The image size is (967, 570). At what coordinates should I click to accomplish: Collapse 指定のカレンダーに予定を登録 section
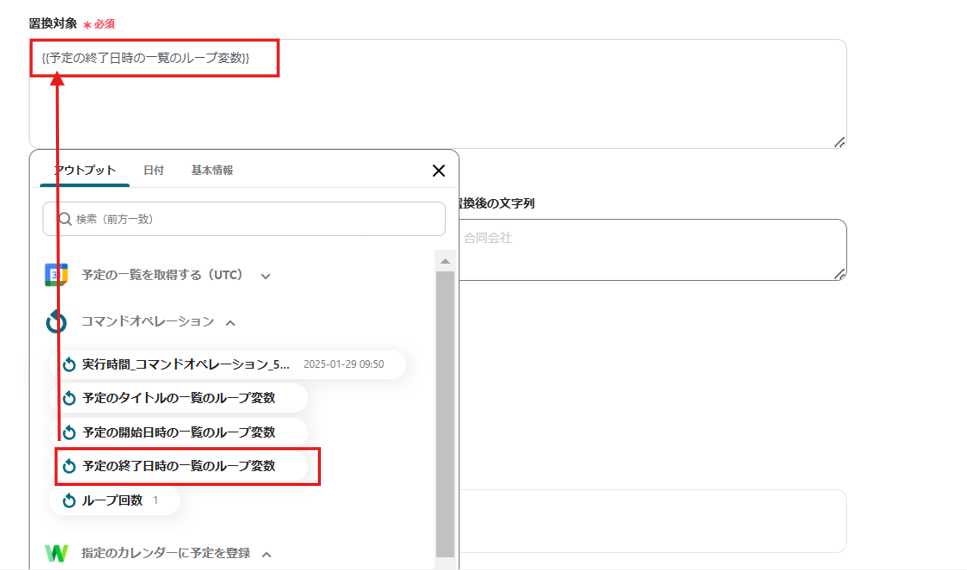click(x=266, y=554)
